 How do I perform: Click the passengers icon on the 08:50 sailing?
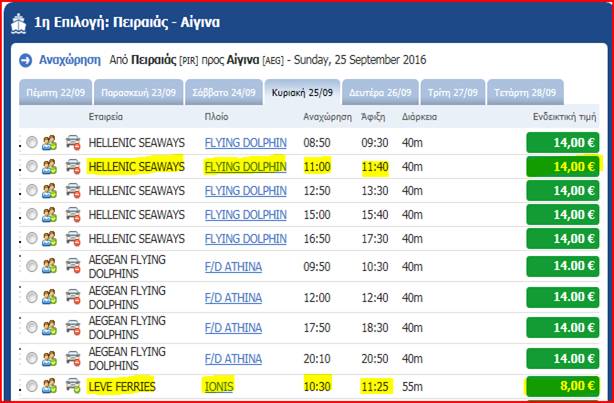[50, 142]
